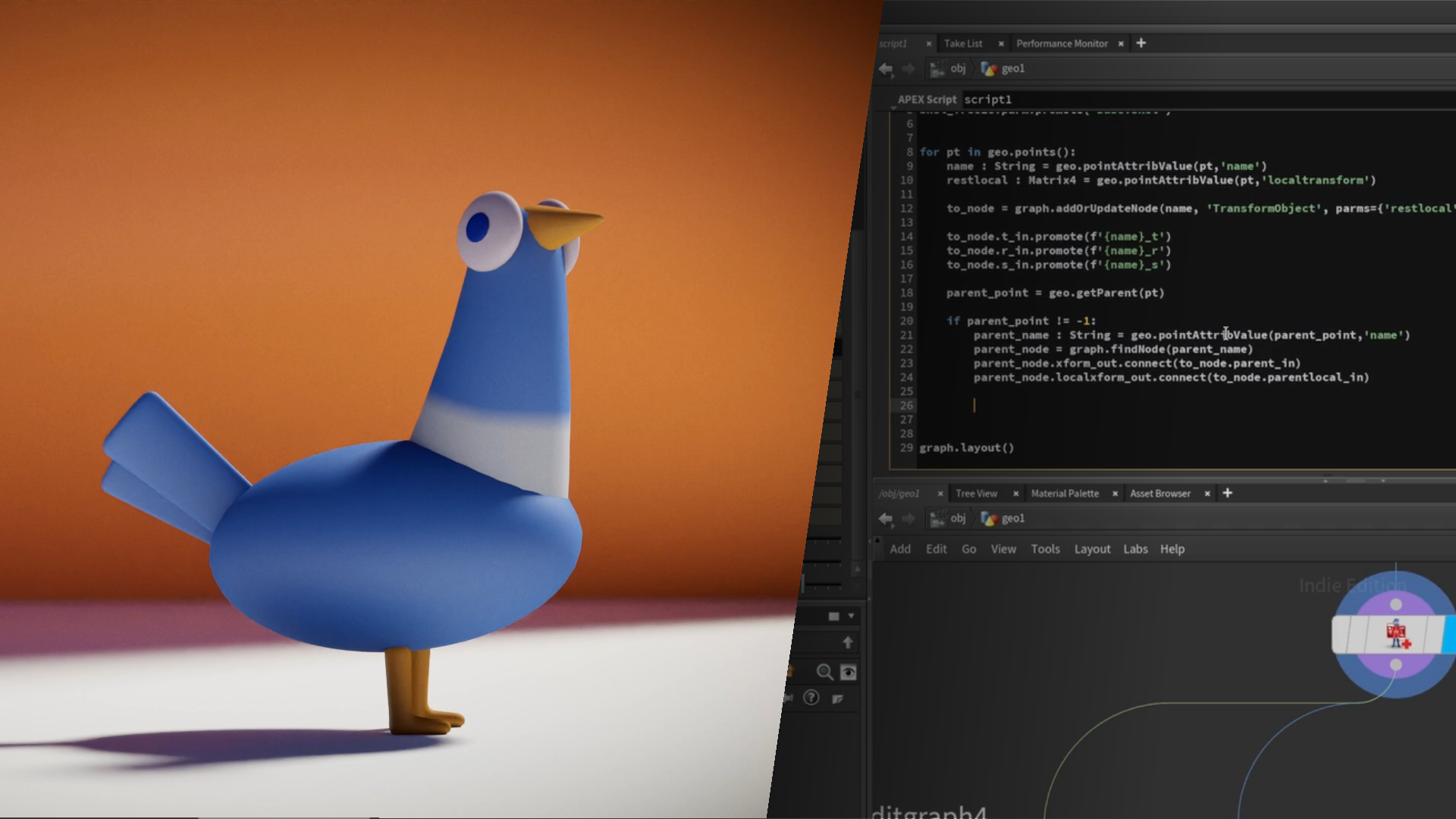
Task: Open the Edit menu
Action: [936, 549]
